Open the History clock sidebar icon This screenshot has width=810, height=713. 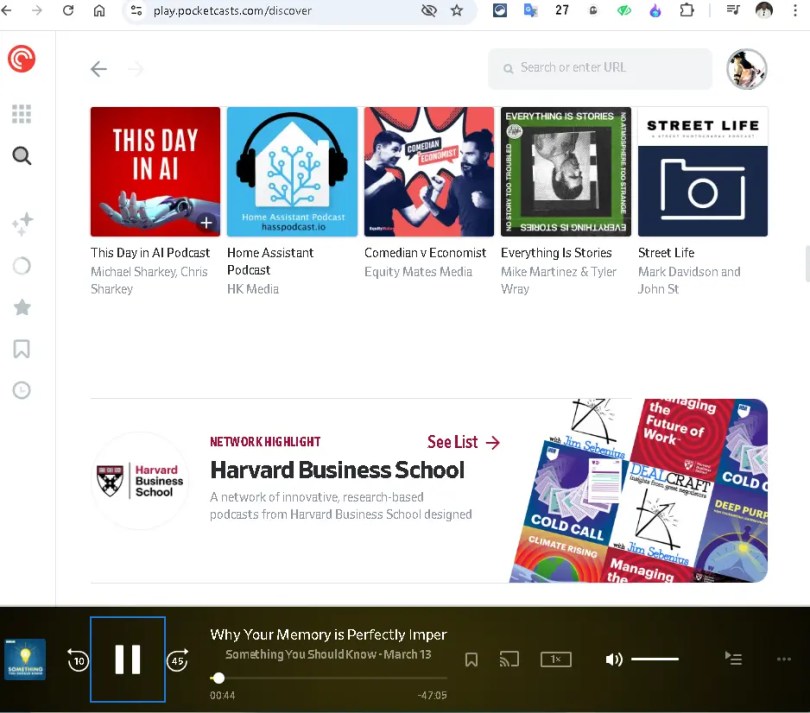[22, 390]
